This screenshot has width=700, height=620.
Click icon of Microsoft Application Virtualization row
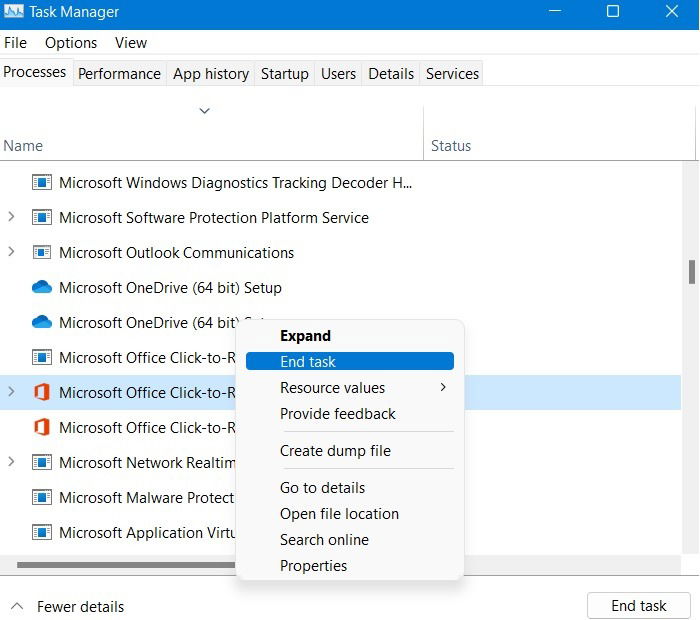click(42, 532)
